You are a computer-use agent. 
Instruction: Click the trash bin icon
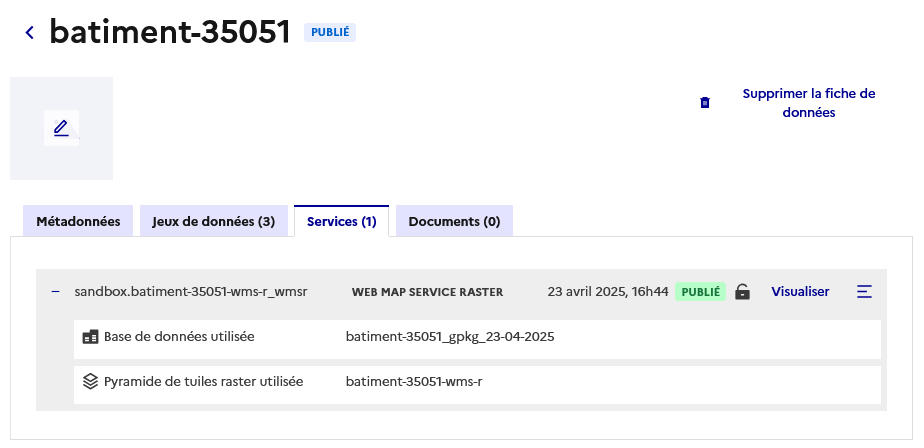point(705,102)
